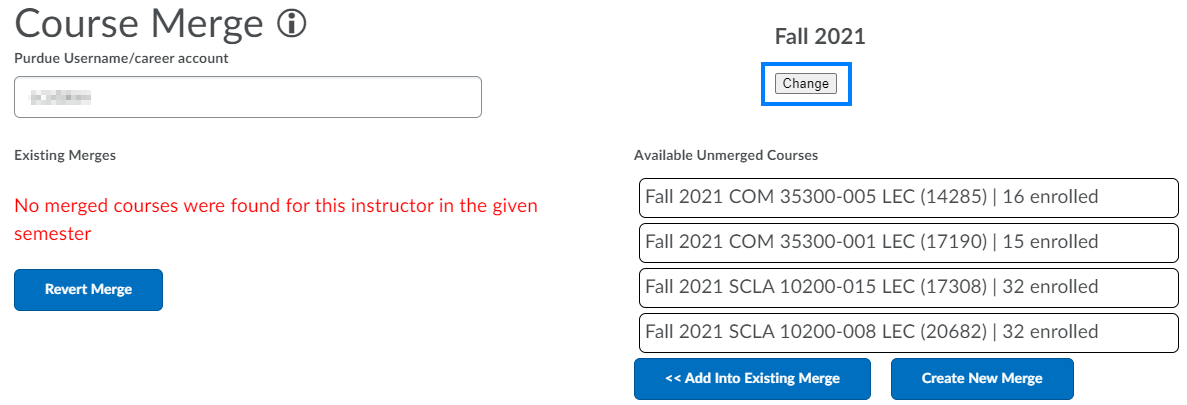Choose the SCLA 10200-015 LEC course
Screen dimensions: 1187x405
908,287
